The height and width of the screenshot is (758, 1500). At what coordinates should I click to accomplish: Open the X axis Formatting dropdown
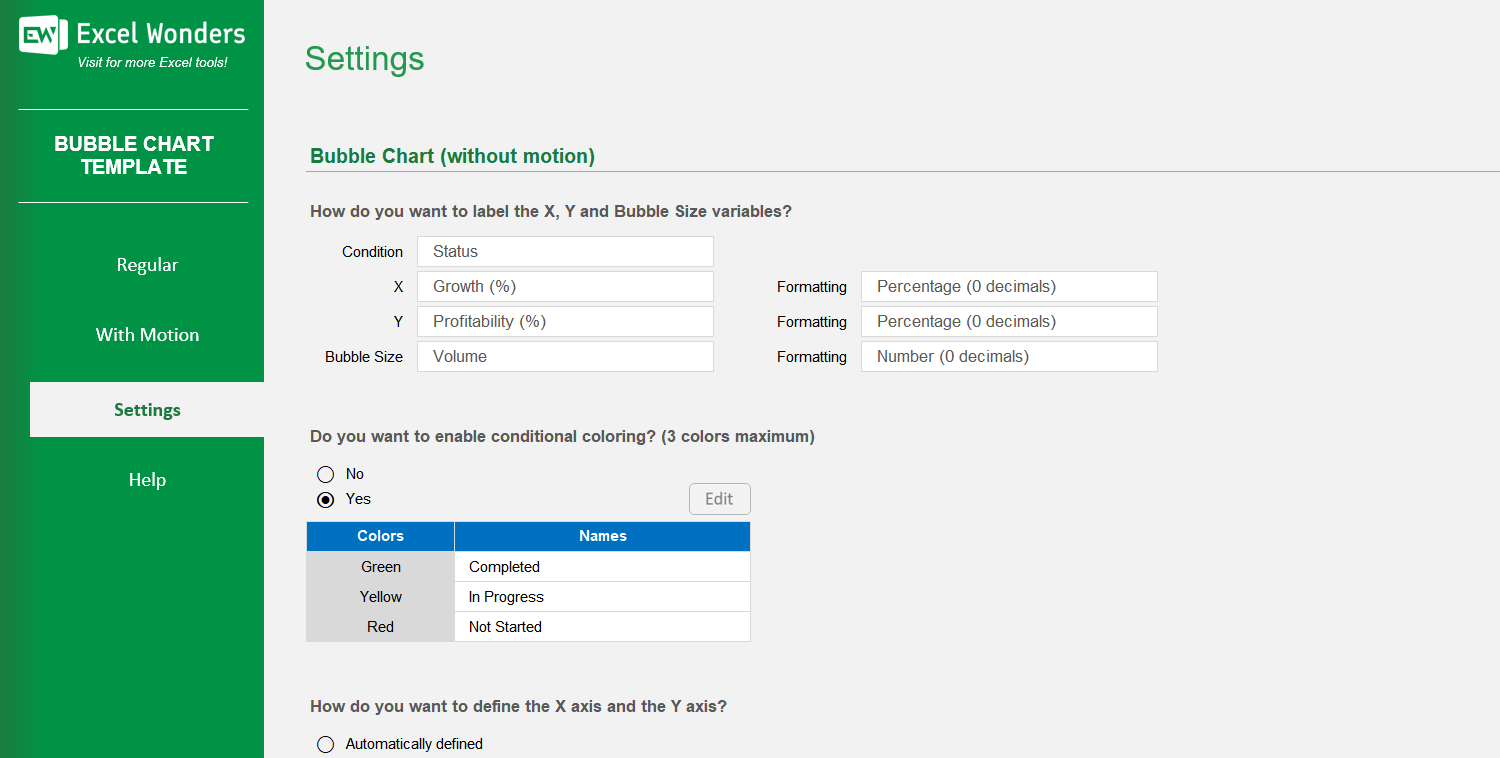pyautogui.click(x=1008, y=286)
